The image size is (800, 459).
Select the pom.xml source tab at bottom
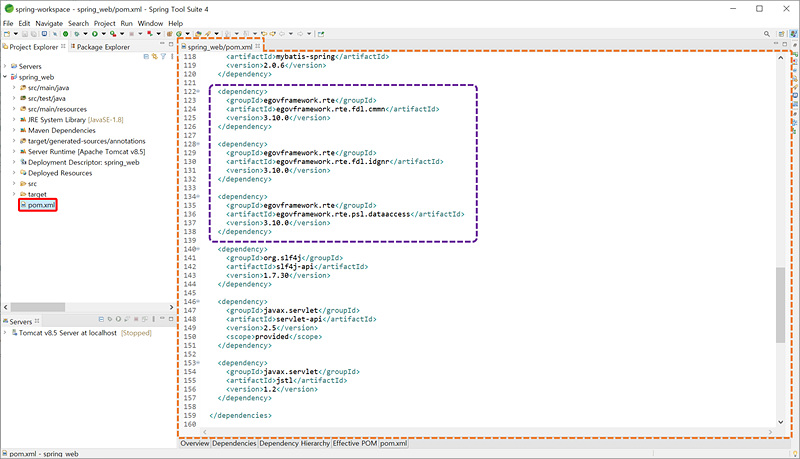click(393, 444)
